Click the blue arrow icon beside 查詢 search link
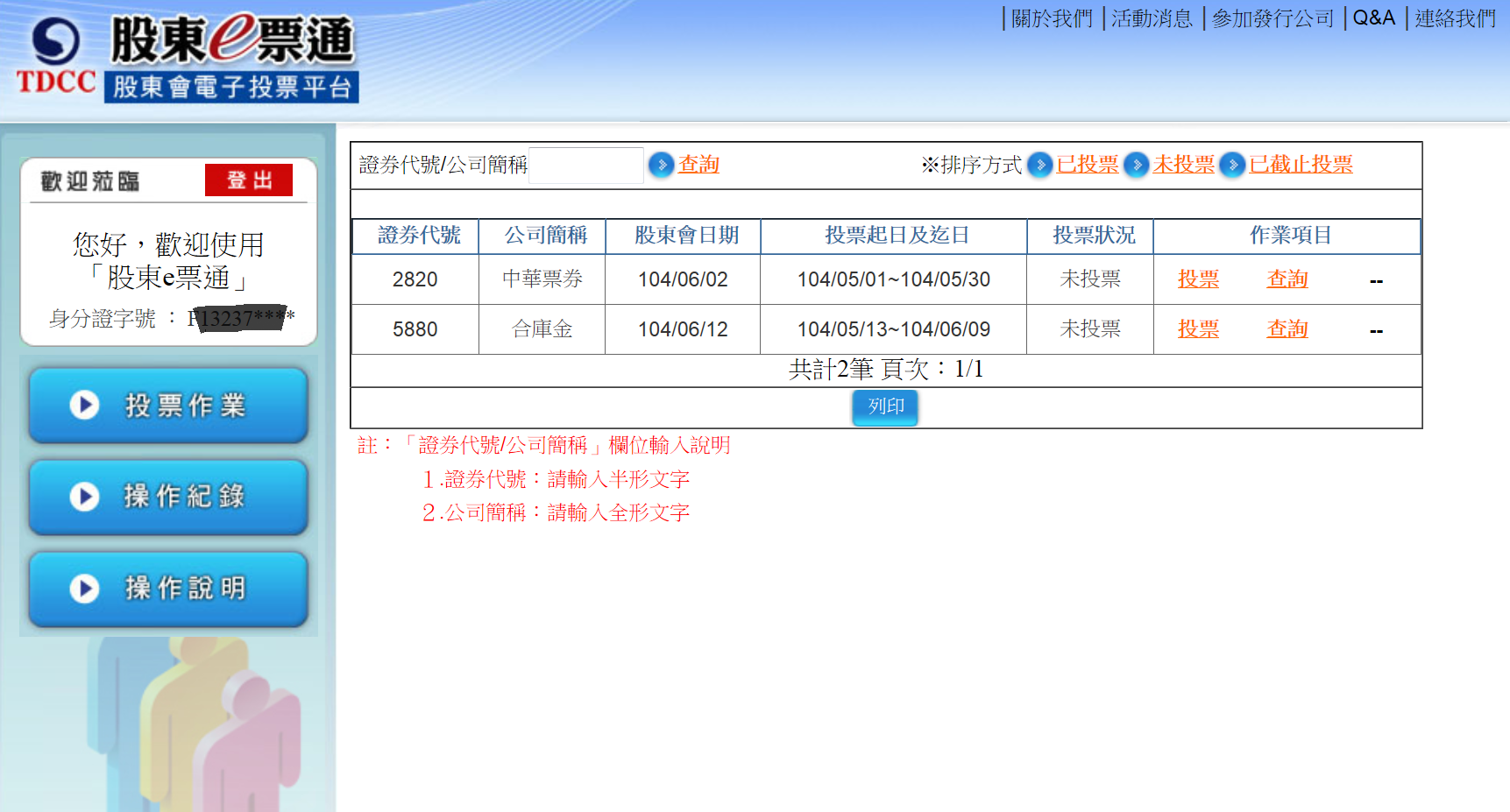The width and height of the screenshot is (1510, 812). click(662, 165)
